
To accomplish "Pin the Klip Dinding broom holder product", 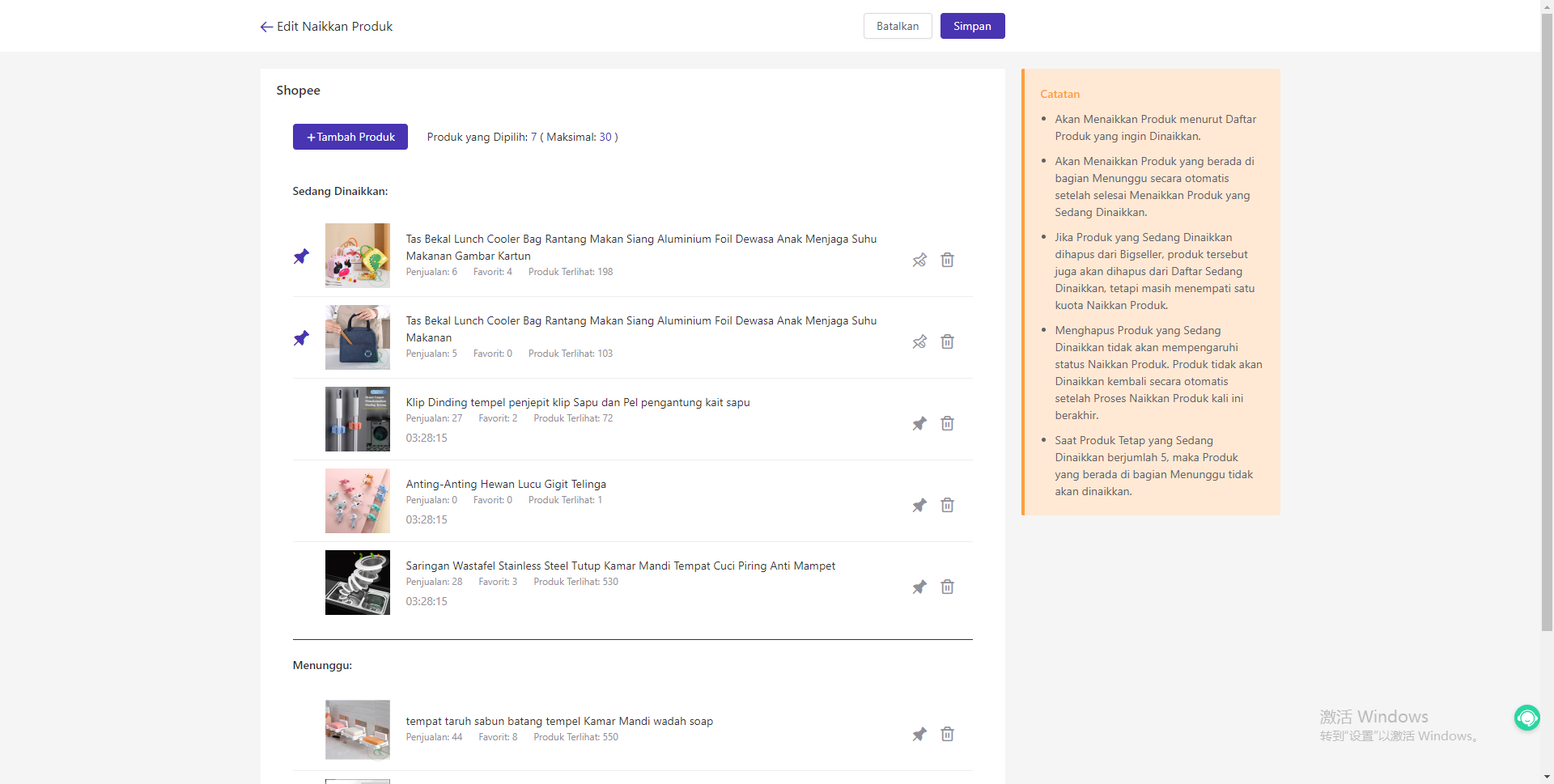I will (x=919, y=424).
